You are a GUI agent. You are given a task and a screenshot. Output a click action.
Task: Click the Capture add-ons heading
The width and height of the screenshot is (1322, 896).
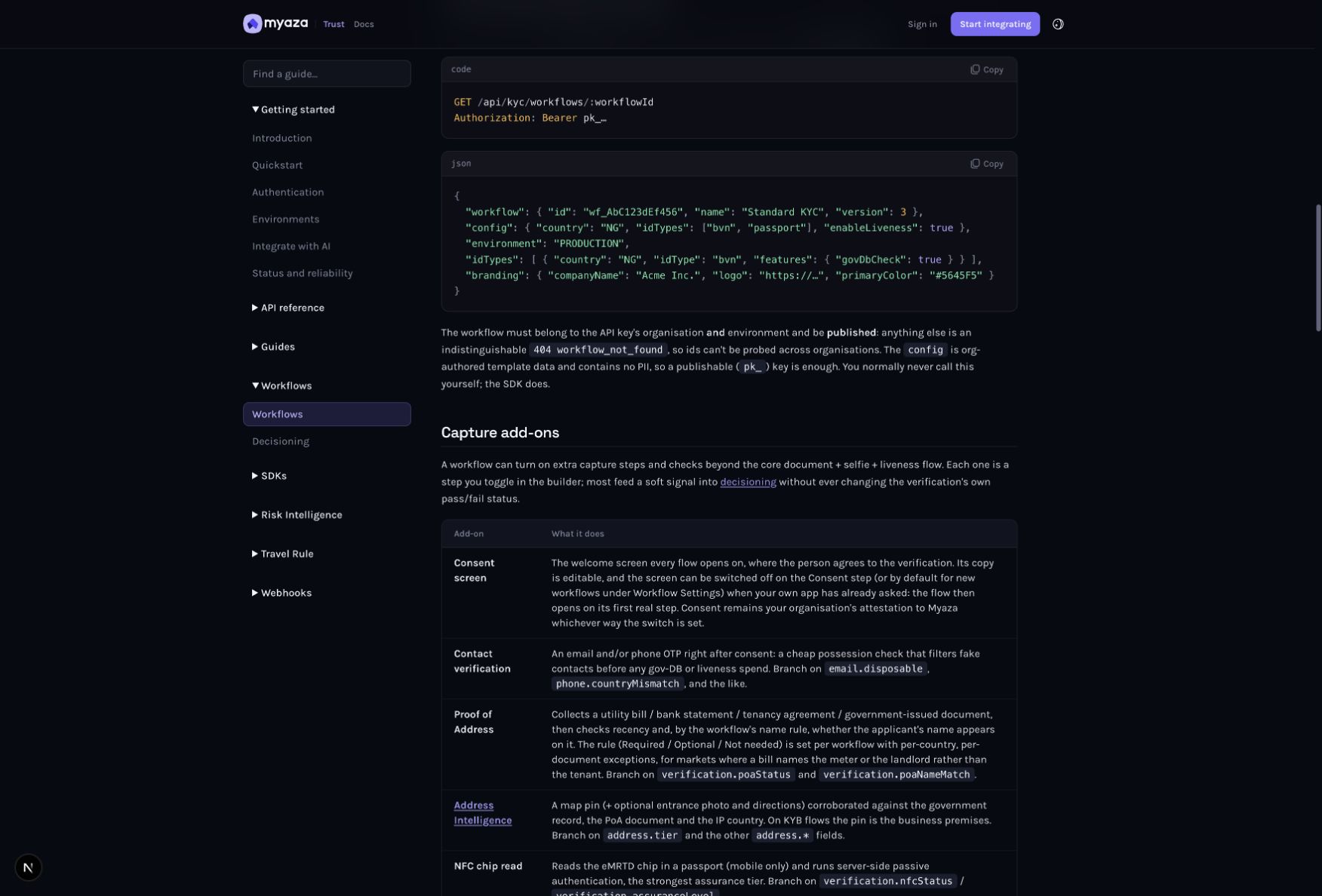(500, 433)
